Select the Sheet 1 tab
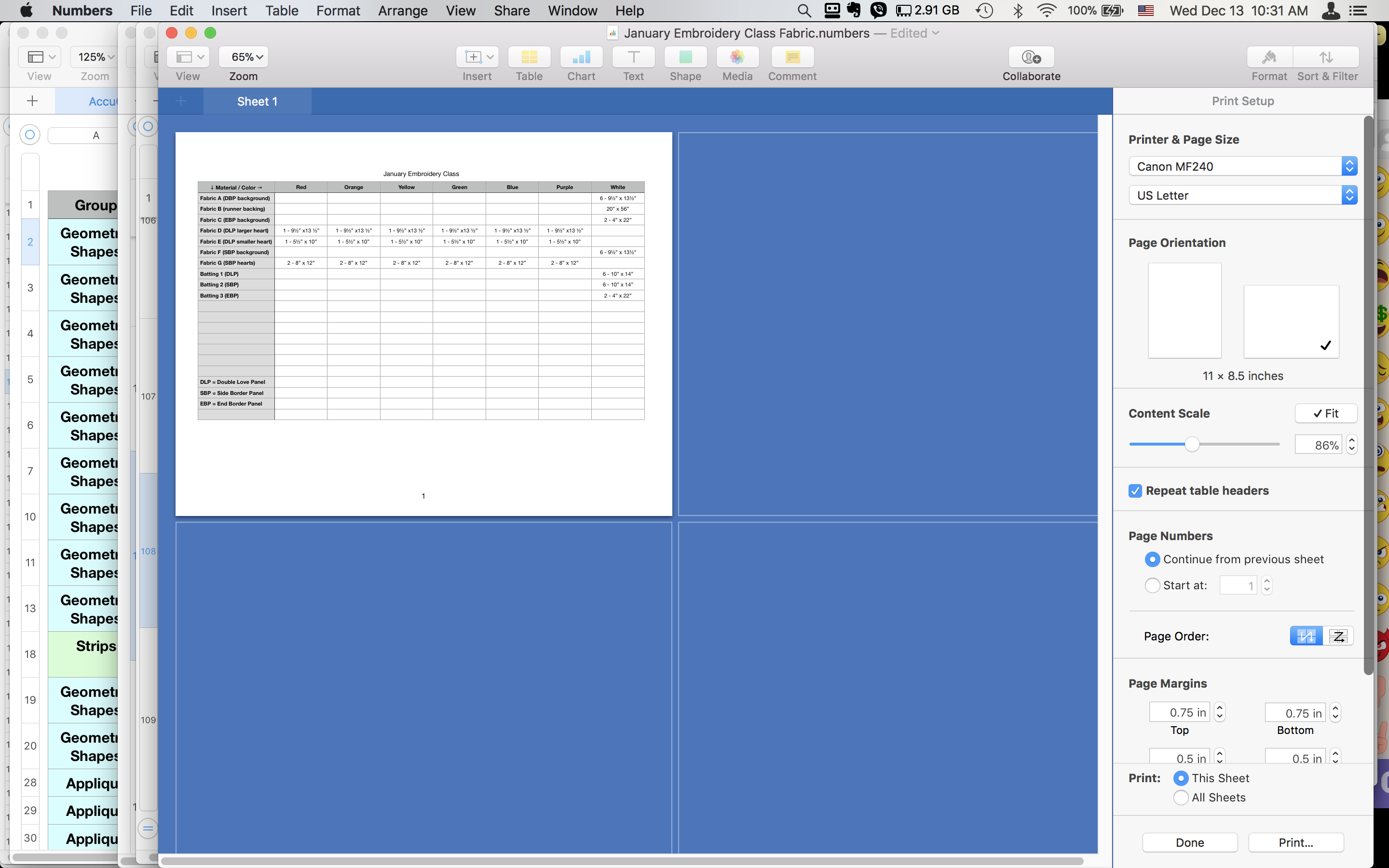This screenshot has width=1389, height=868. click(257, 102)
